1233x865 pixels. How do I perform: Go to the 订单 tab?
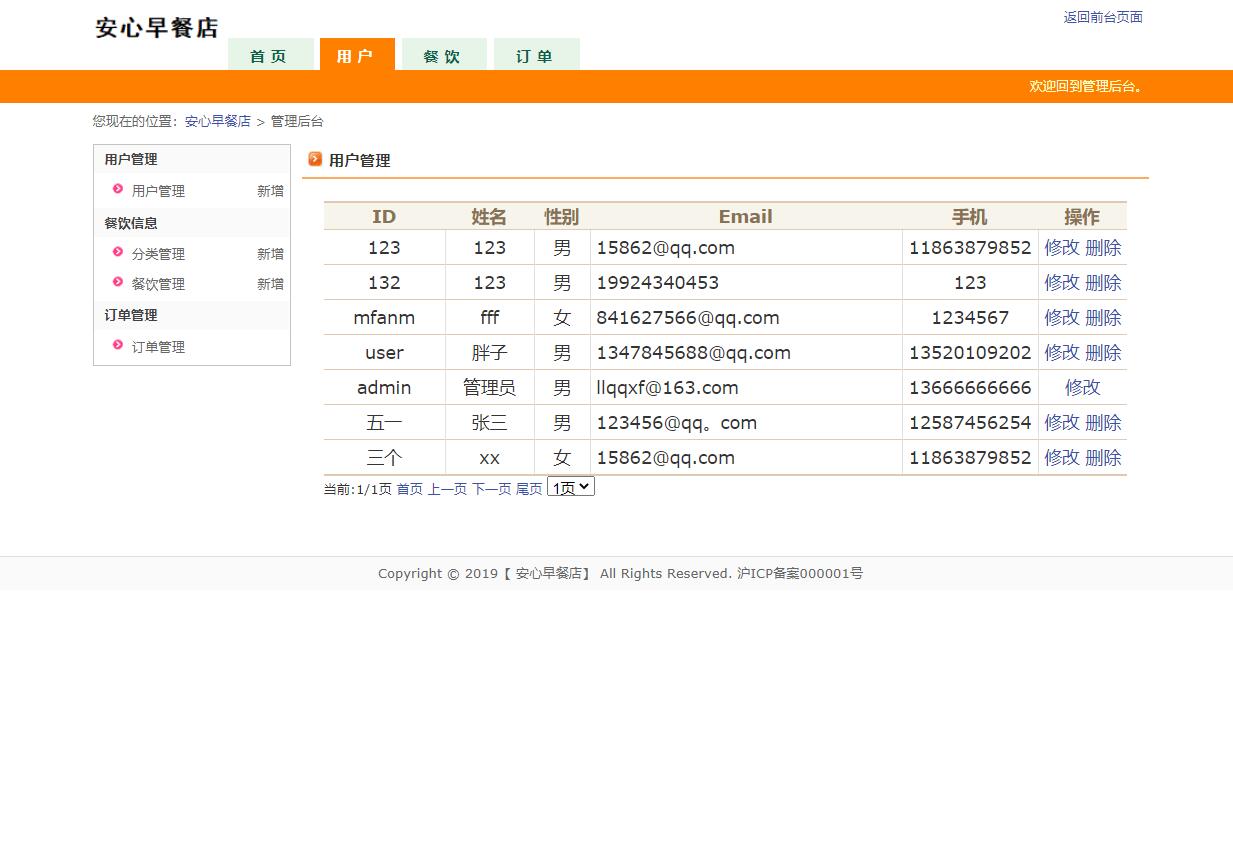(x=536, y=56)
